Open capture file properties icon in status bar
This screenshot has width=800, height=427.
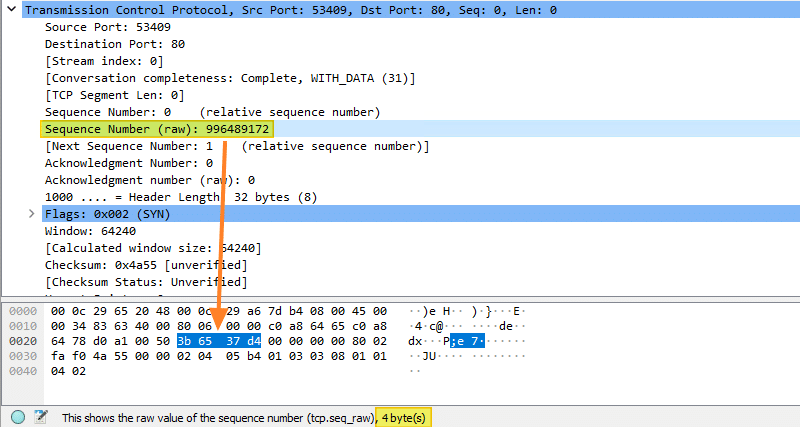pyautogui.click(x=41, y=416)
